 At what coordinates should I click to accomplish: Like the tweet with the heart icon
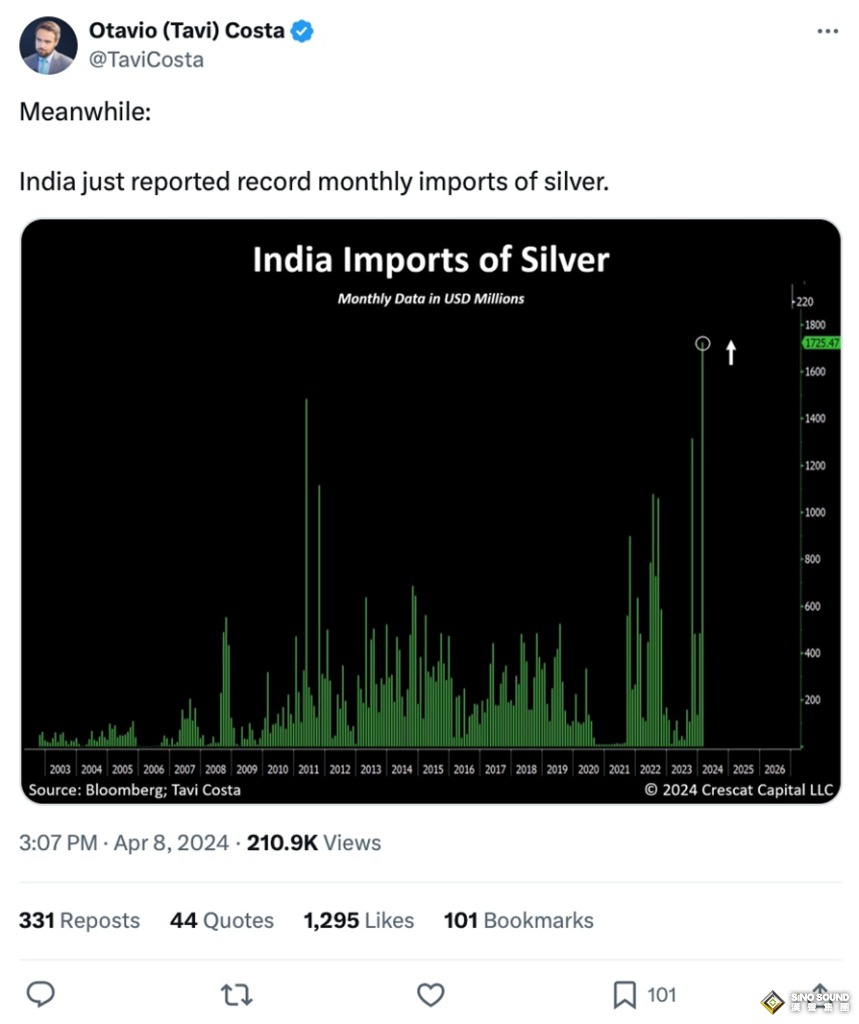[x=430, y=994]
